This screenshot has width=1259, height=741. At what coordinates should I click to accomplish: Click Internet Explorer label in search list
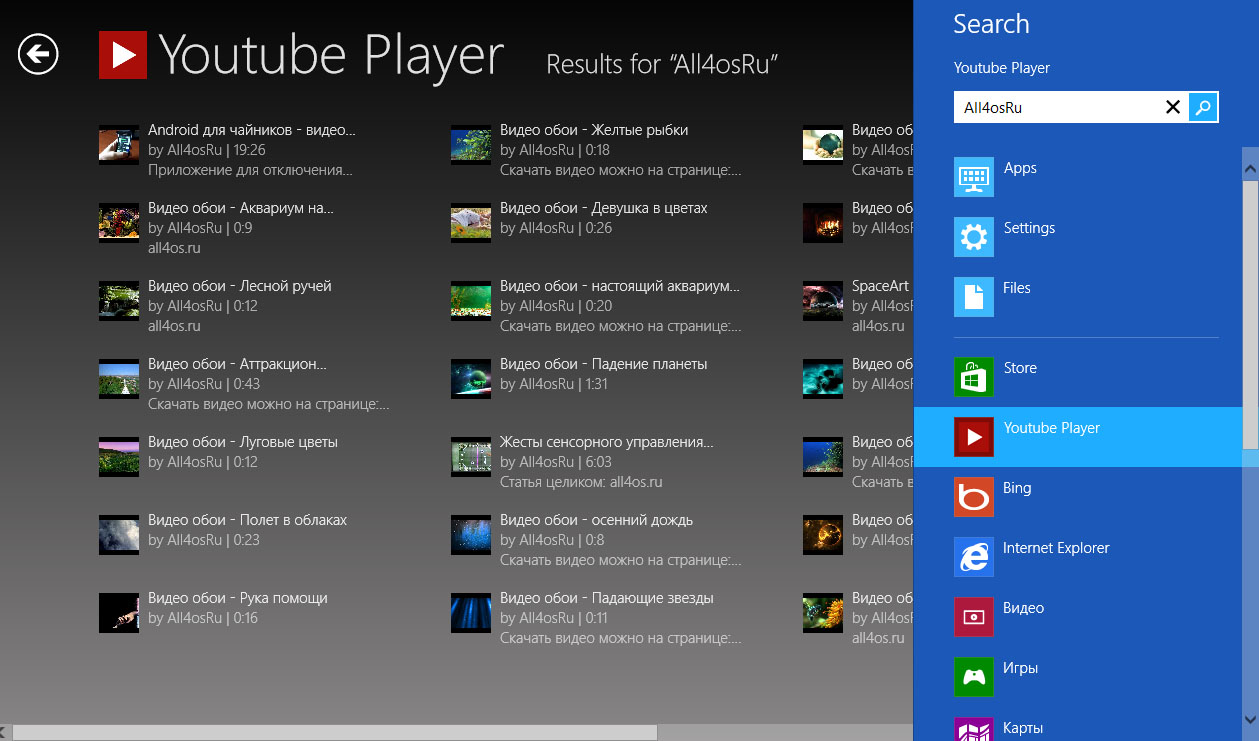[x=1056, y=548]
